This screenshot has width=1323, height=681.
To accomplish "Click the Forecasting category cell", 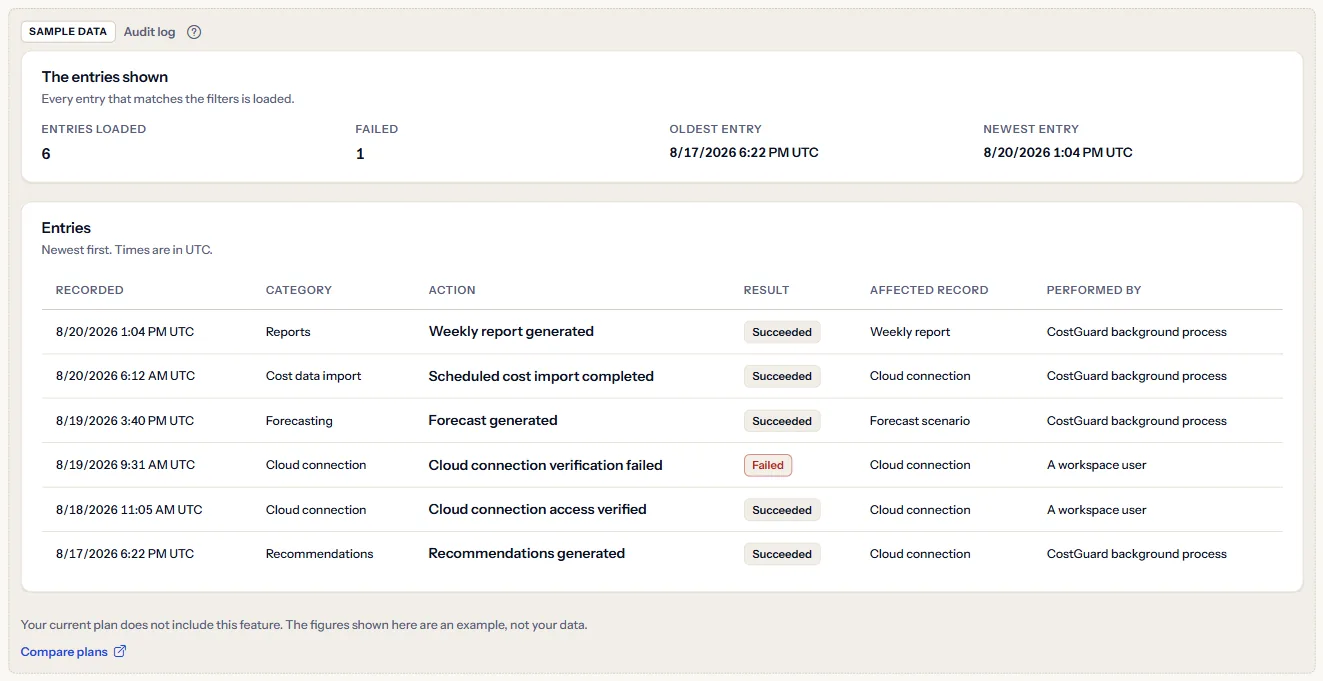I will (299, 421).
